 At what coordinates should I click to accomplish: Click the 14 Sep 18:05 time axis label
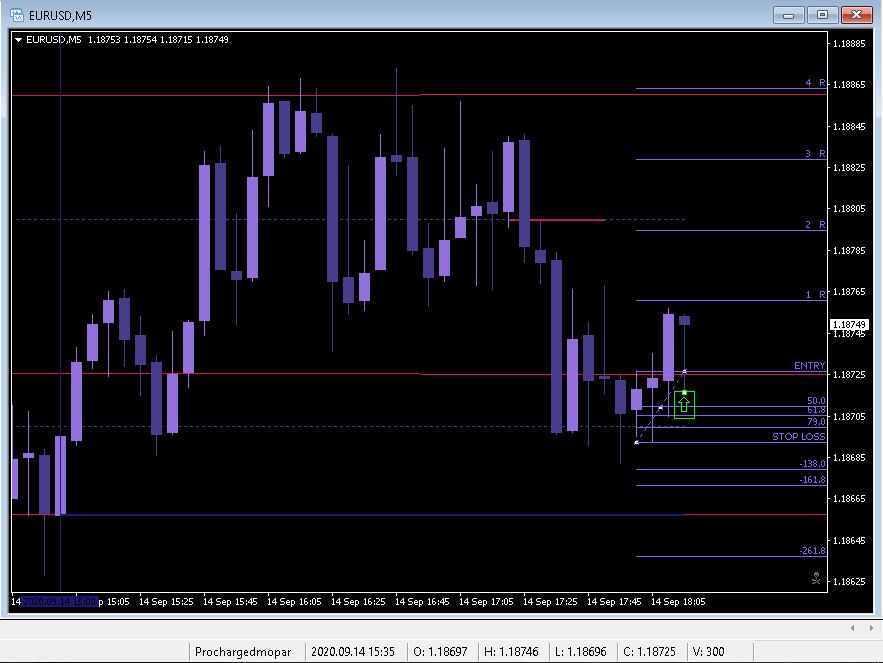click(x=678, y=602)
